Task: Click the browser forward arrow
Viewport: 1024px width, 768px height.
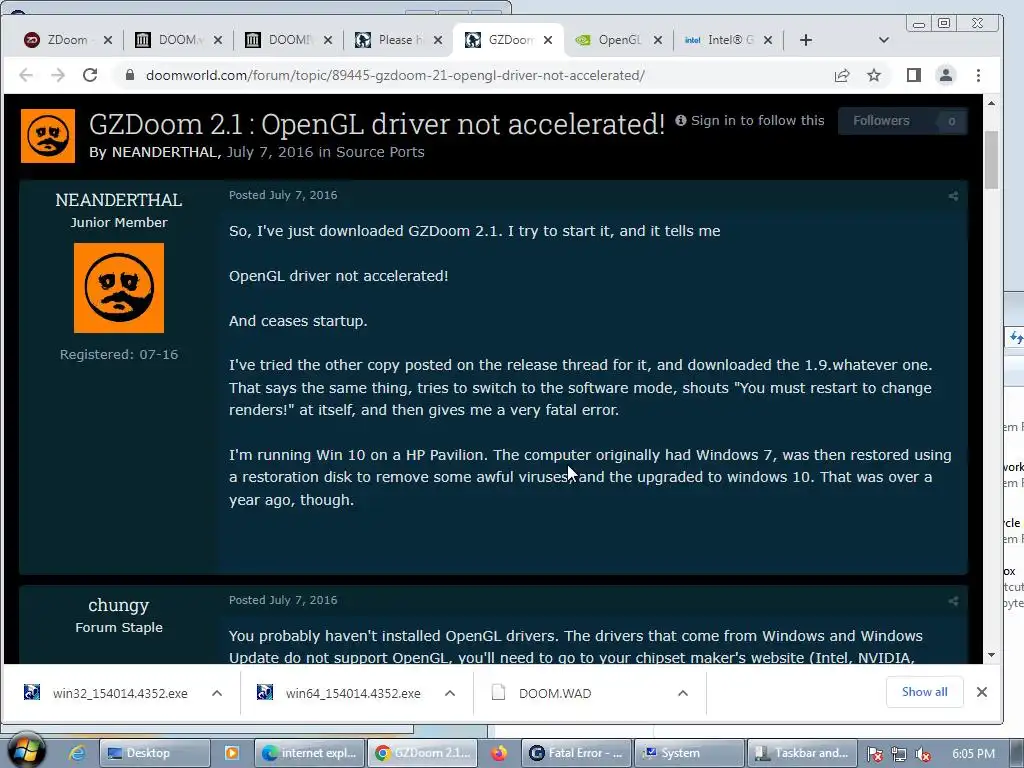Action: (58, 75)
